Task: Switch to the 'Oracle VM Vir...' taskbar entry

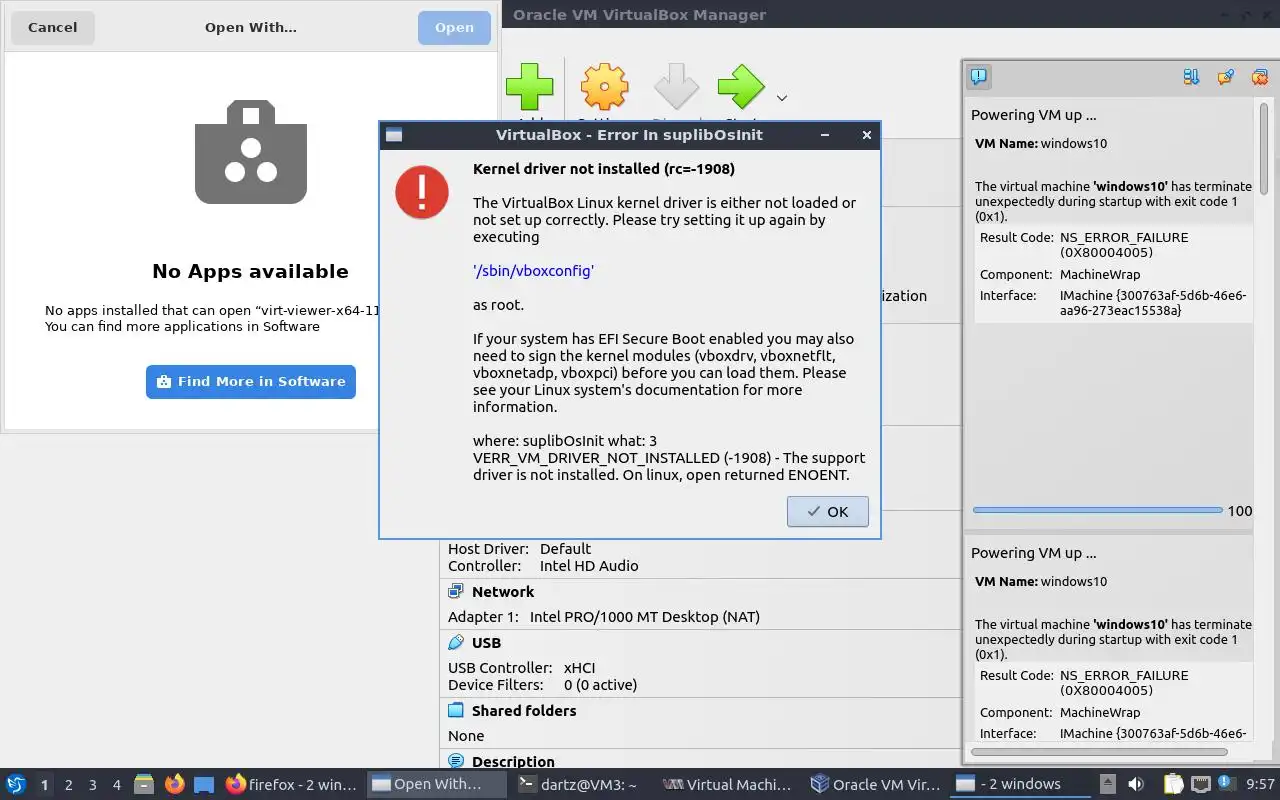Action: point(876,785)
